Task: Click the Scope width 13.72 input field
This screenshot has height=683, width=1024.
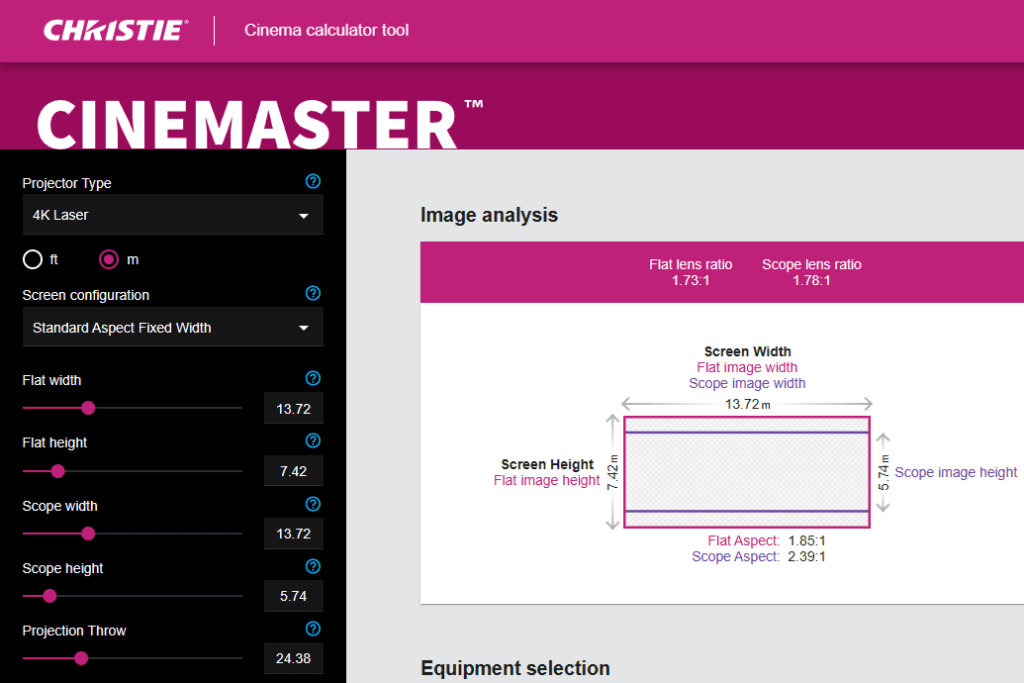Action: coord(293,533)
